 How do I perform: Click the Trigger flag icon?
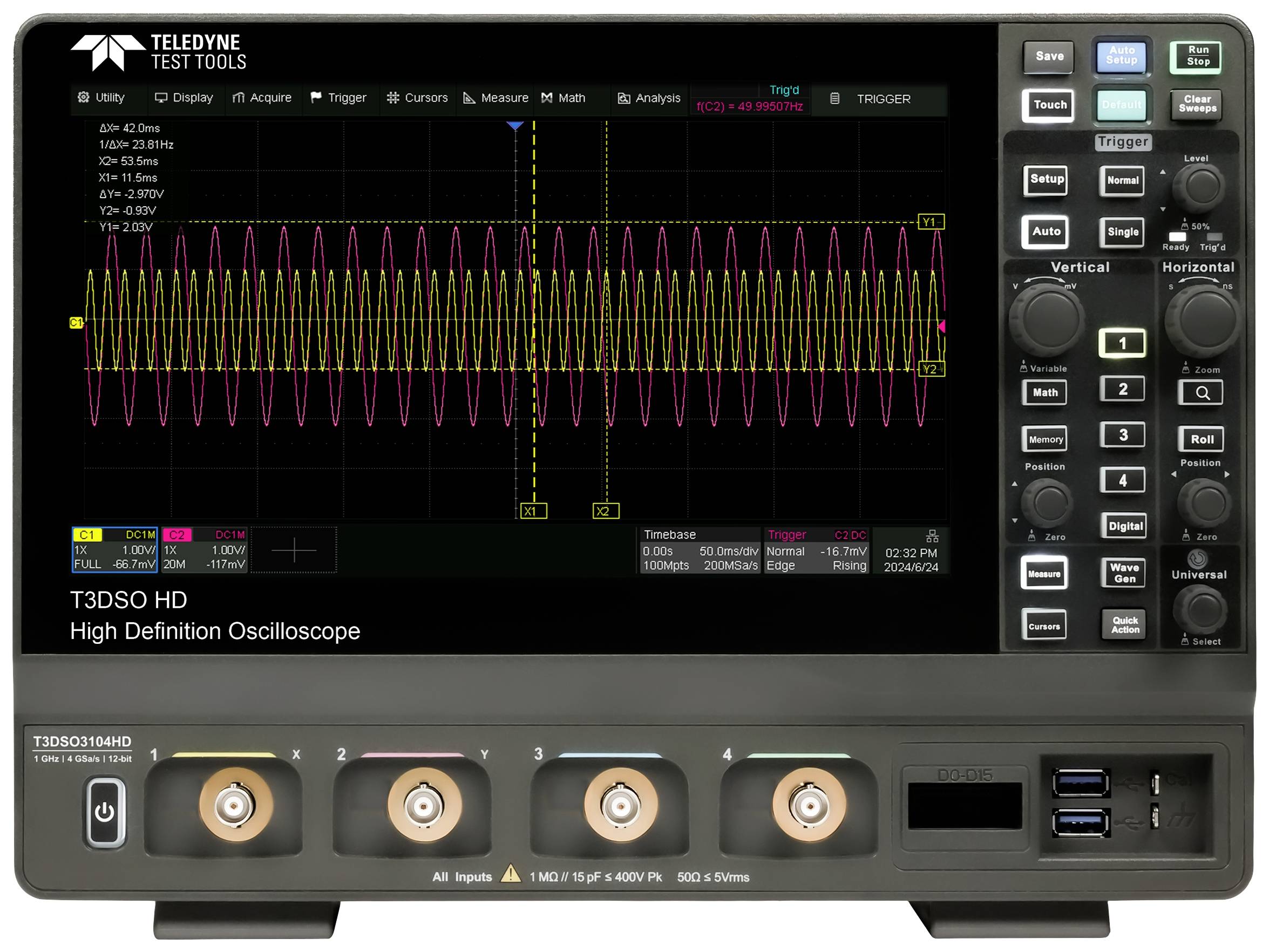[x=316, y=98]
